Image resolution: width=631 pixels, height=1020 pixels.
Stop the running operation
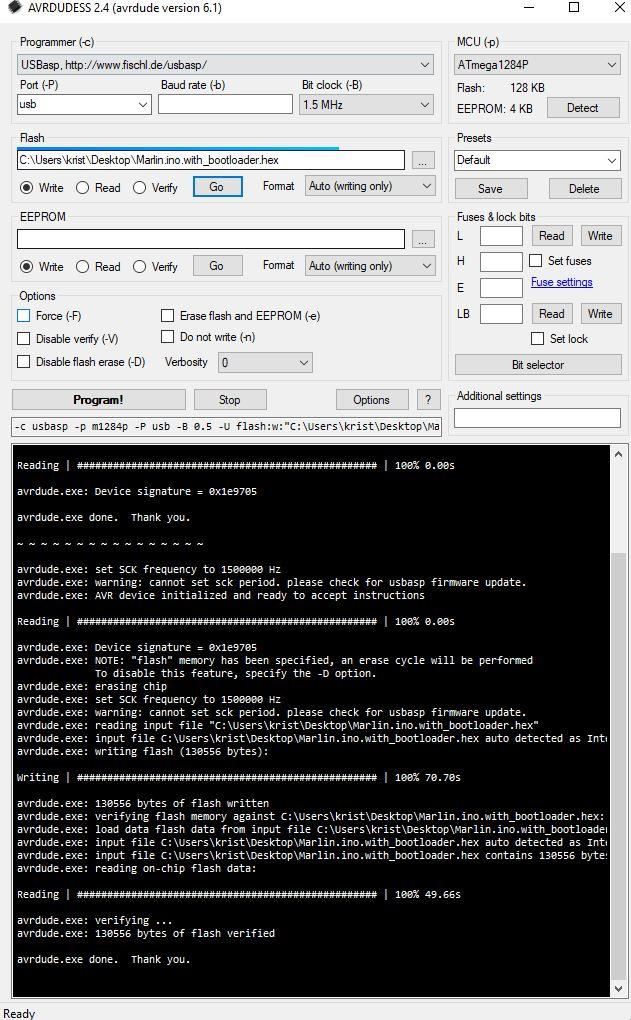click(x=230, y=399)
